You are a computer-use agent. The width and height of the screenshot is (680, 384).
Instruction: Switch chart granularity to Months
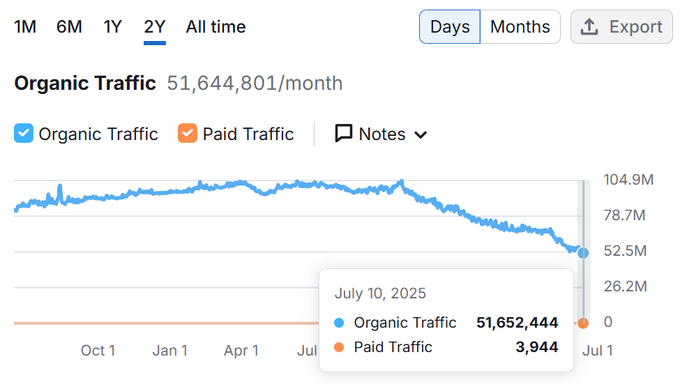click(x=520, y=27)
